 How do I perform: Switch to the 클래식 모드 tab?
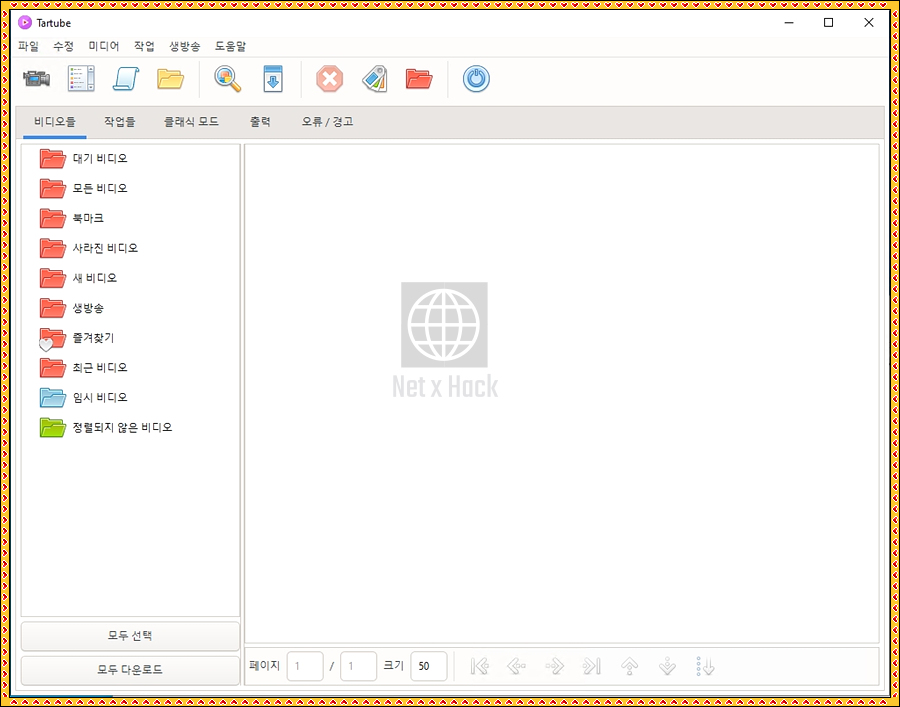click(x=191, y=122)
